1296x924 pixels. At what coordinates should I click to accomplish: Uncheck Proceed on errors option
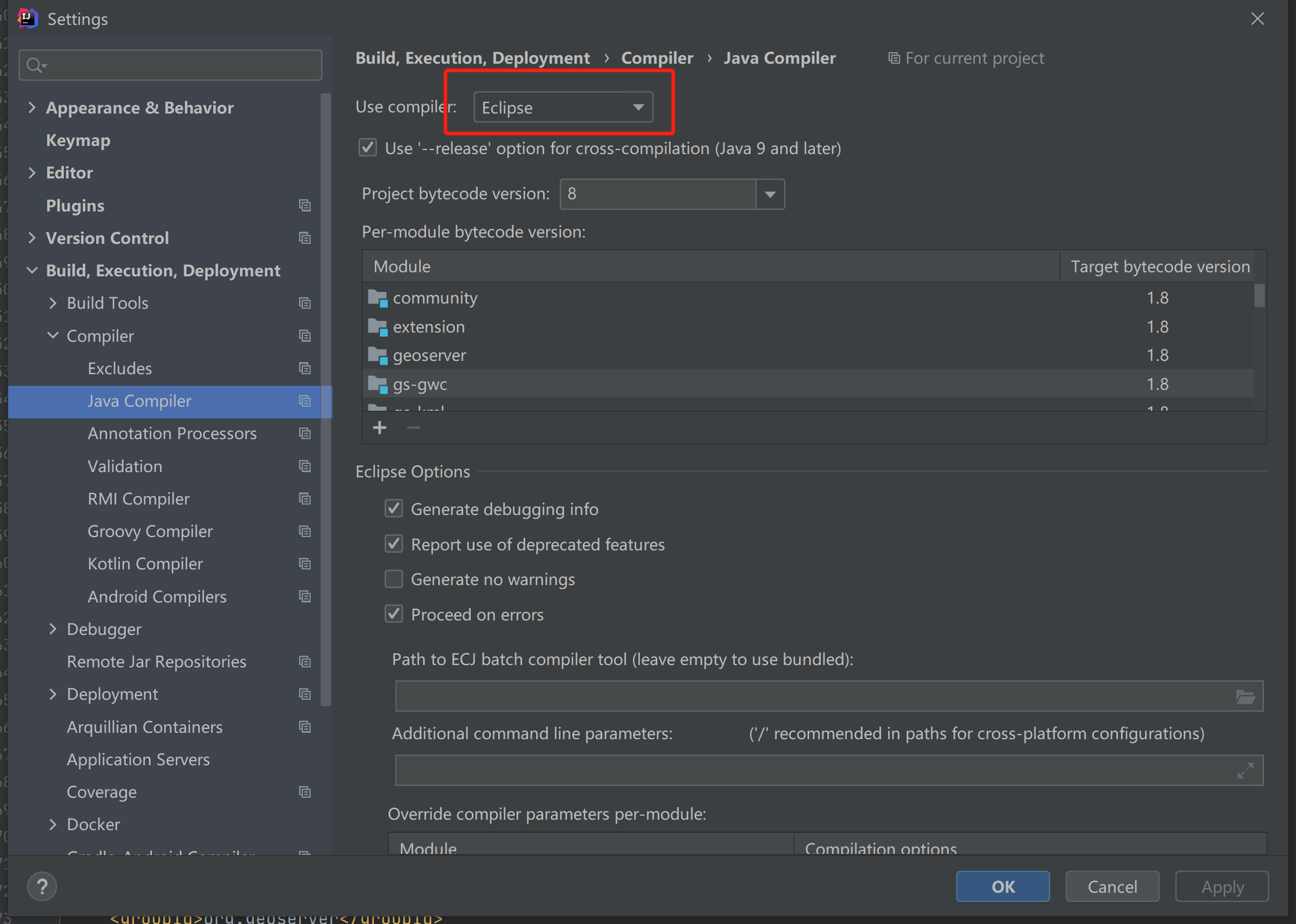click(394, 614)
